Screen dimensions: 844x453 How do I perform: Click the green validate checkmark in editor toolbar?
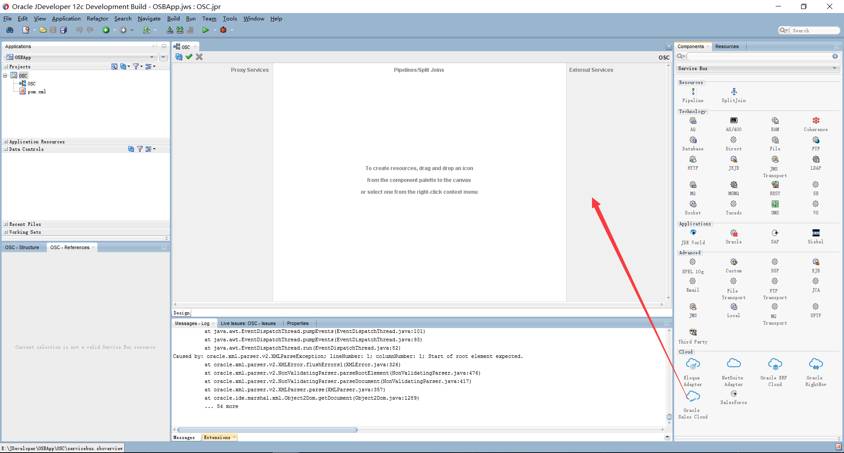tap(189, 57)
